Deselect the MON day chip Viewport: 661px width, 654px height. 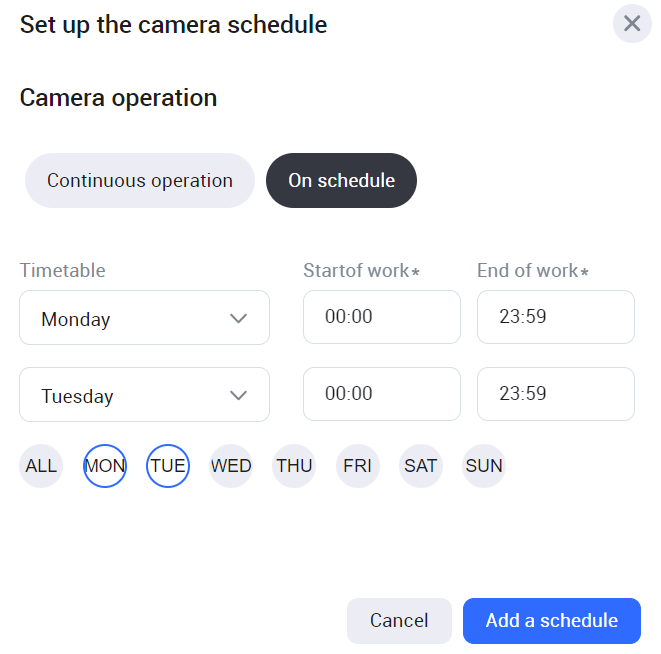[x=105, y=466]
